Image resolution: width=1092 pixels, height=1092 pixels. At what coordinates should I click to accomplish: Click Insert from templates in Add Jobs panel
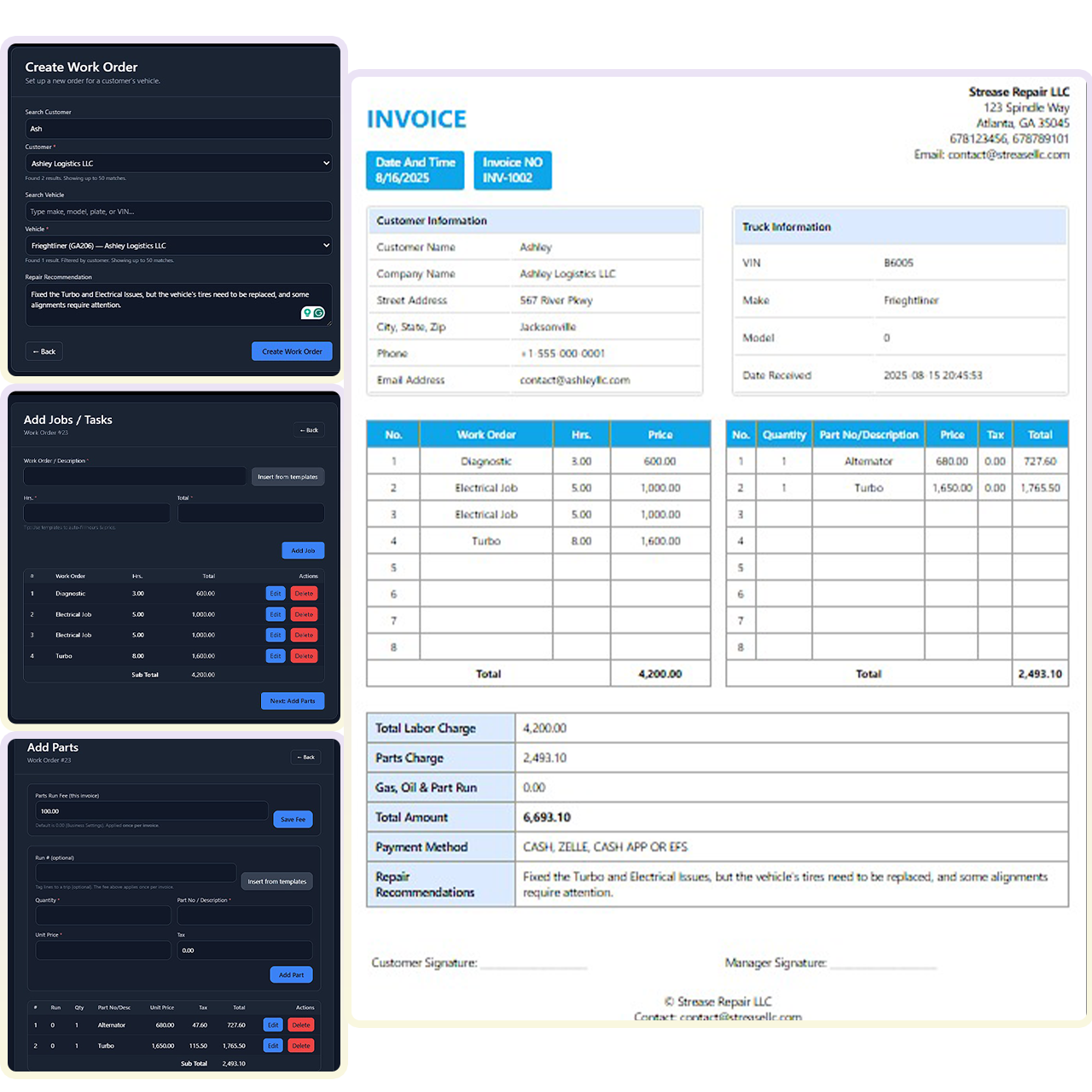[288, 477]
